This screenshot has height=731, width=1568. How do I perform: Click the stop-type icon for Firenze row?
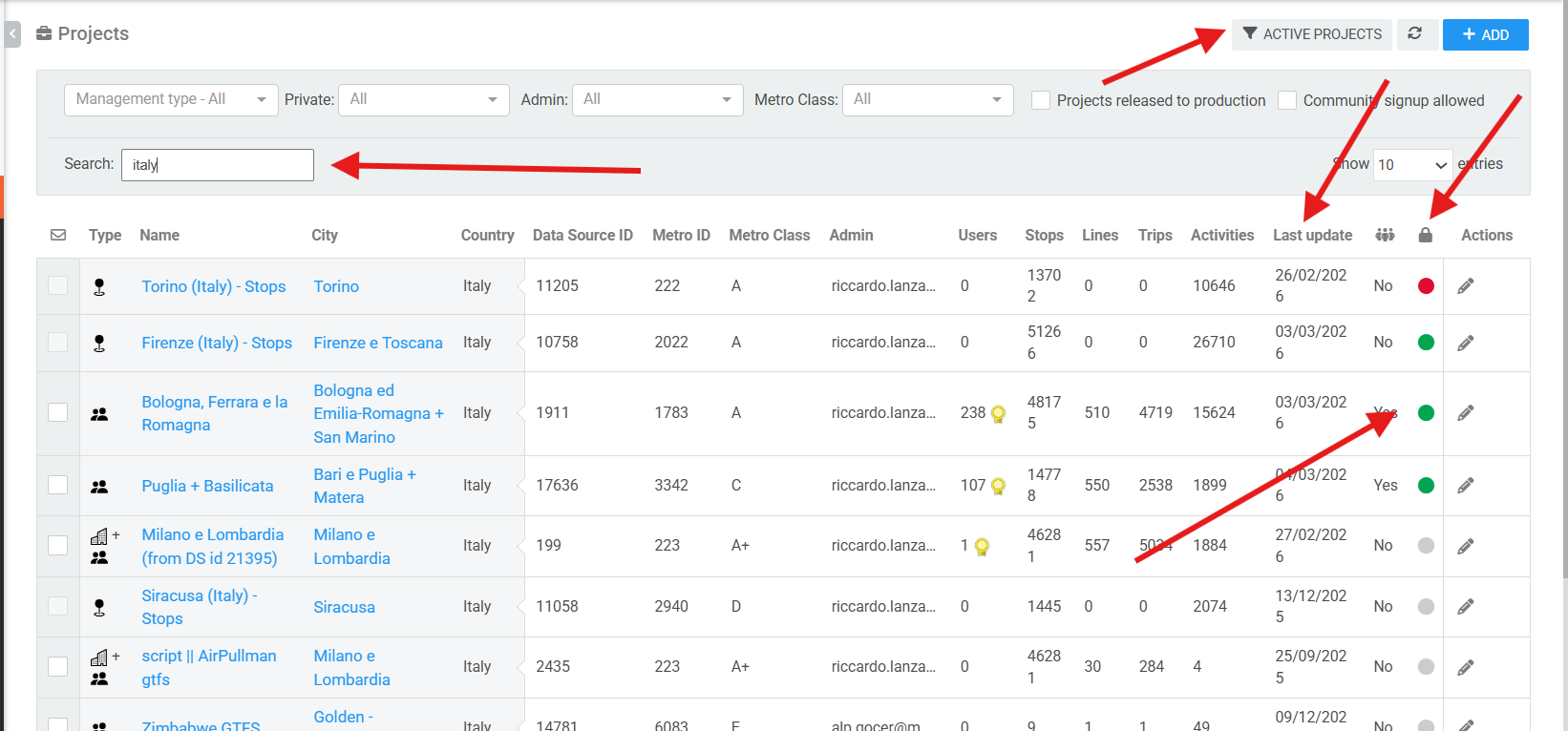[x=99, y=343]
